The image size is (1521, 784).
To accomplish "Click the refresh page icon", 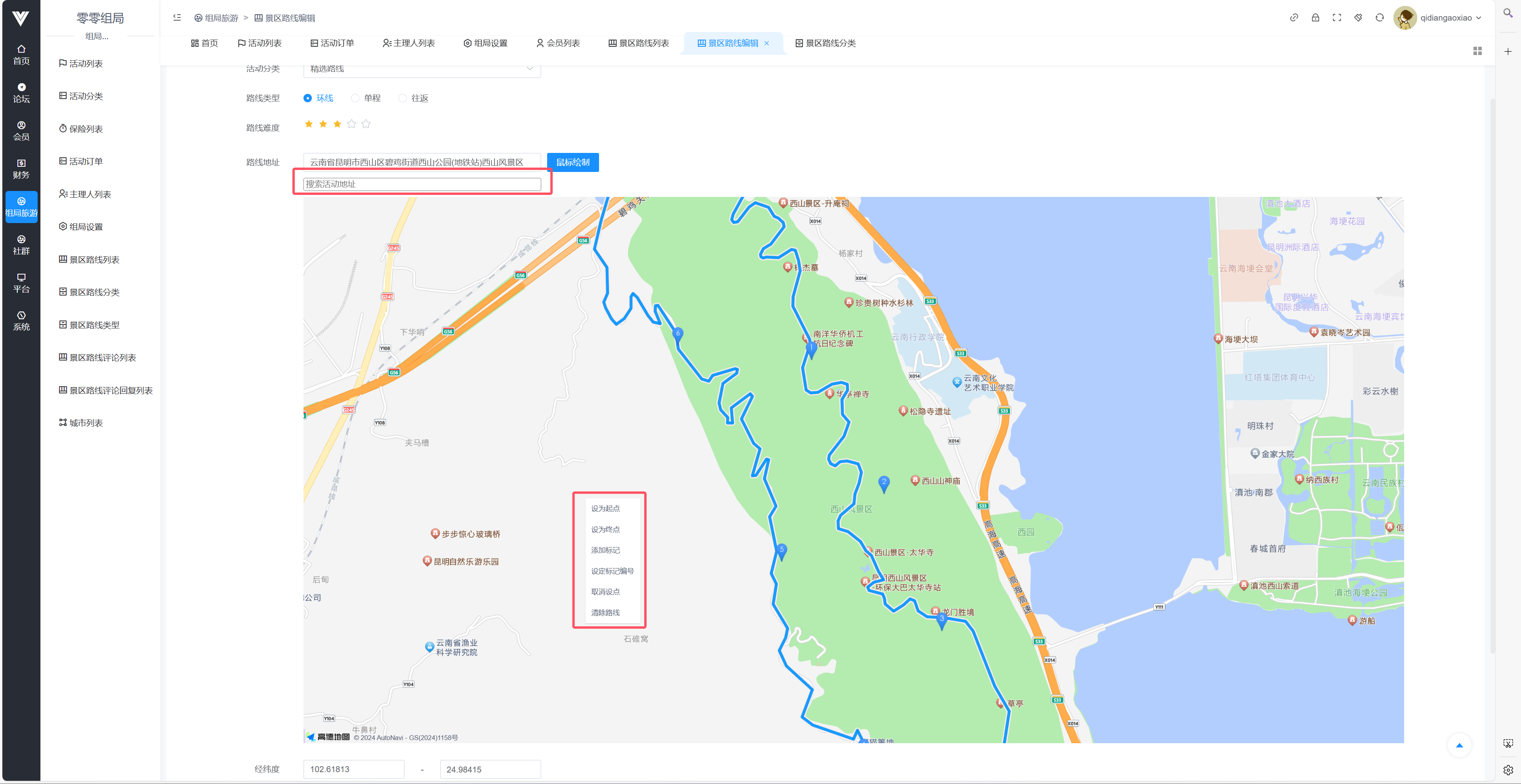I will click(1379, 18).
